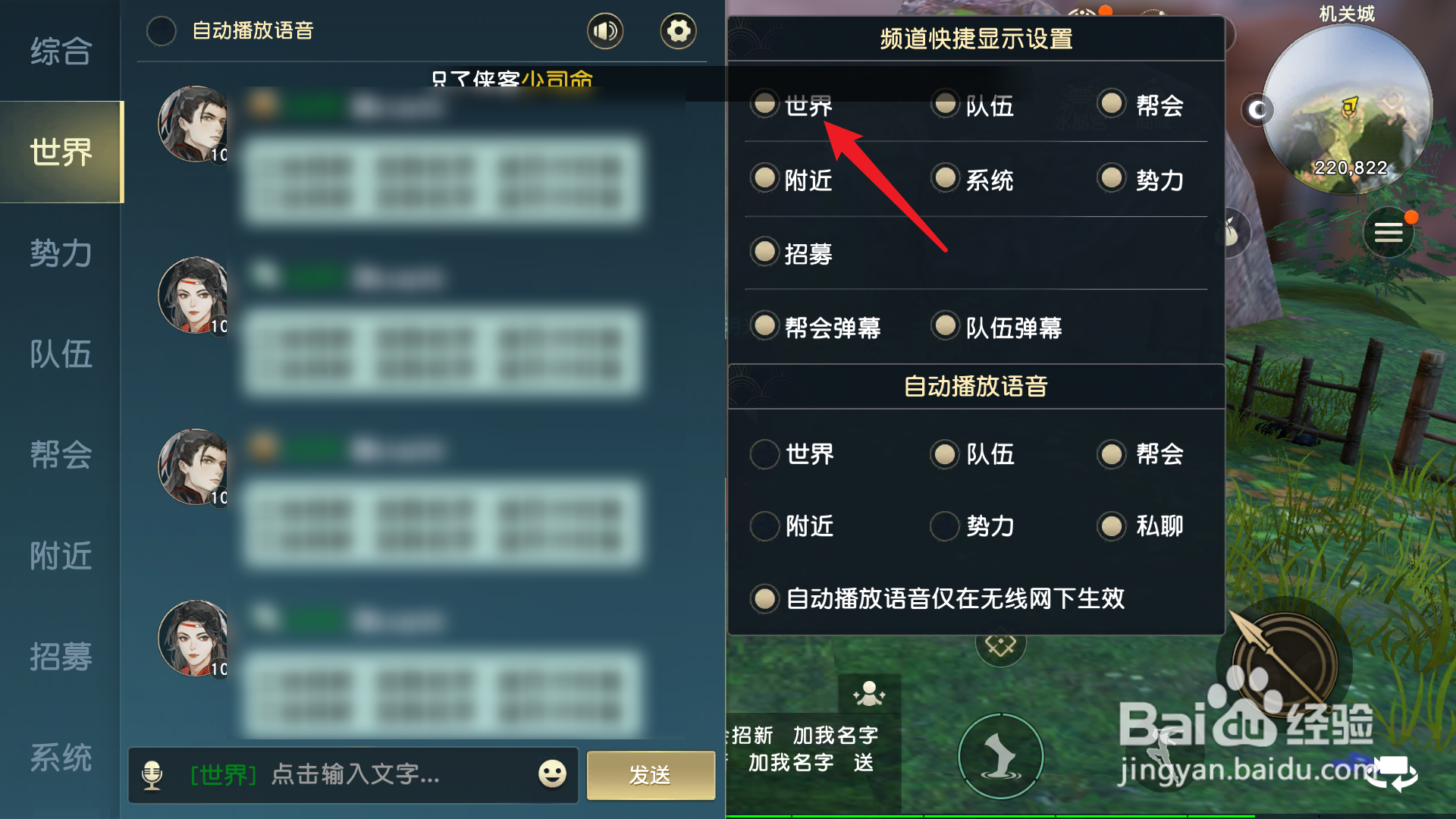The image size is (1456, 819).
Task: Tap the bow attack skill icon
Action: (1284, 664)
